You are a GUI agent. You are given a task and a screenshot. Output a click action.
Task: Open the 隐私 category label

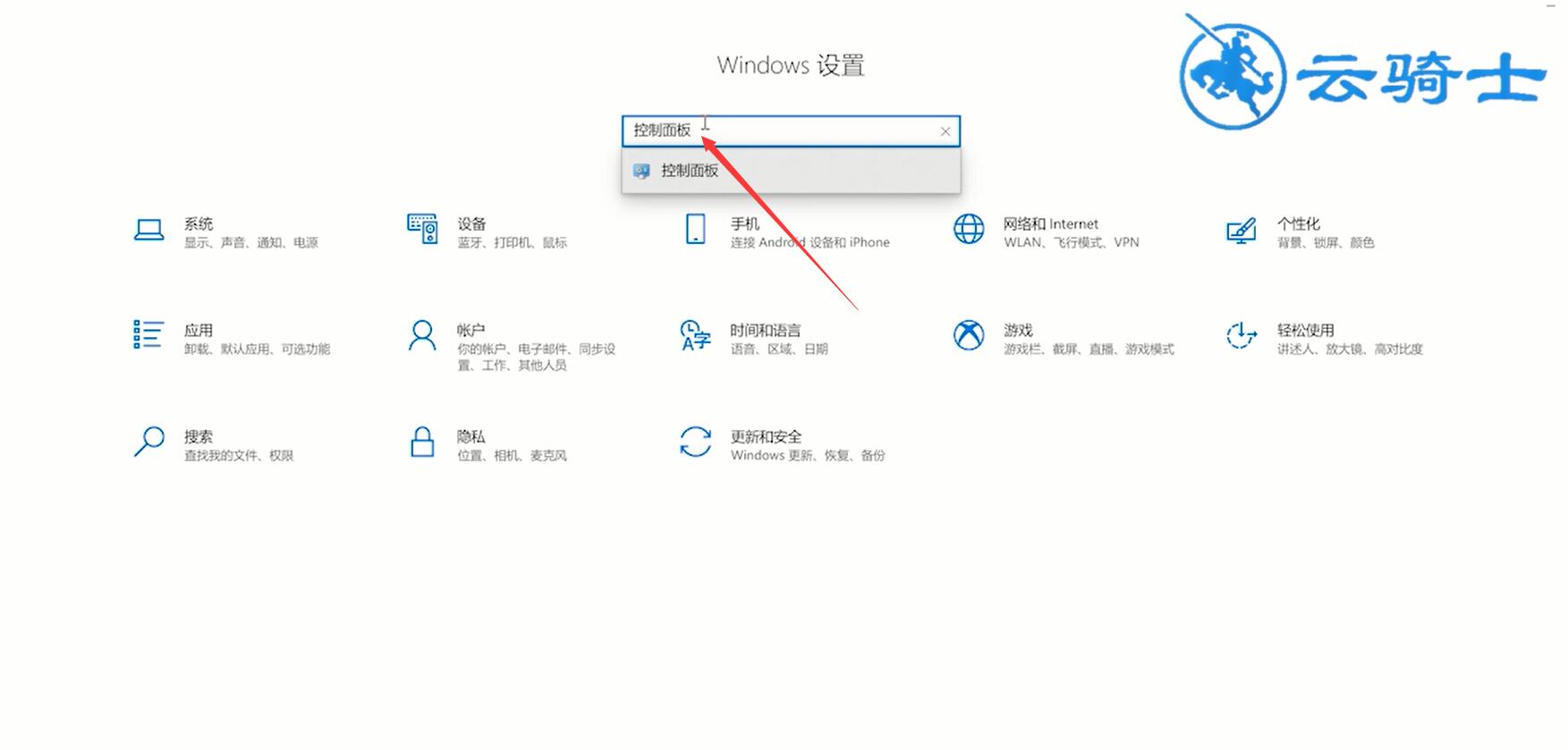tap(471, 436)
